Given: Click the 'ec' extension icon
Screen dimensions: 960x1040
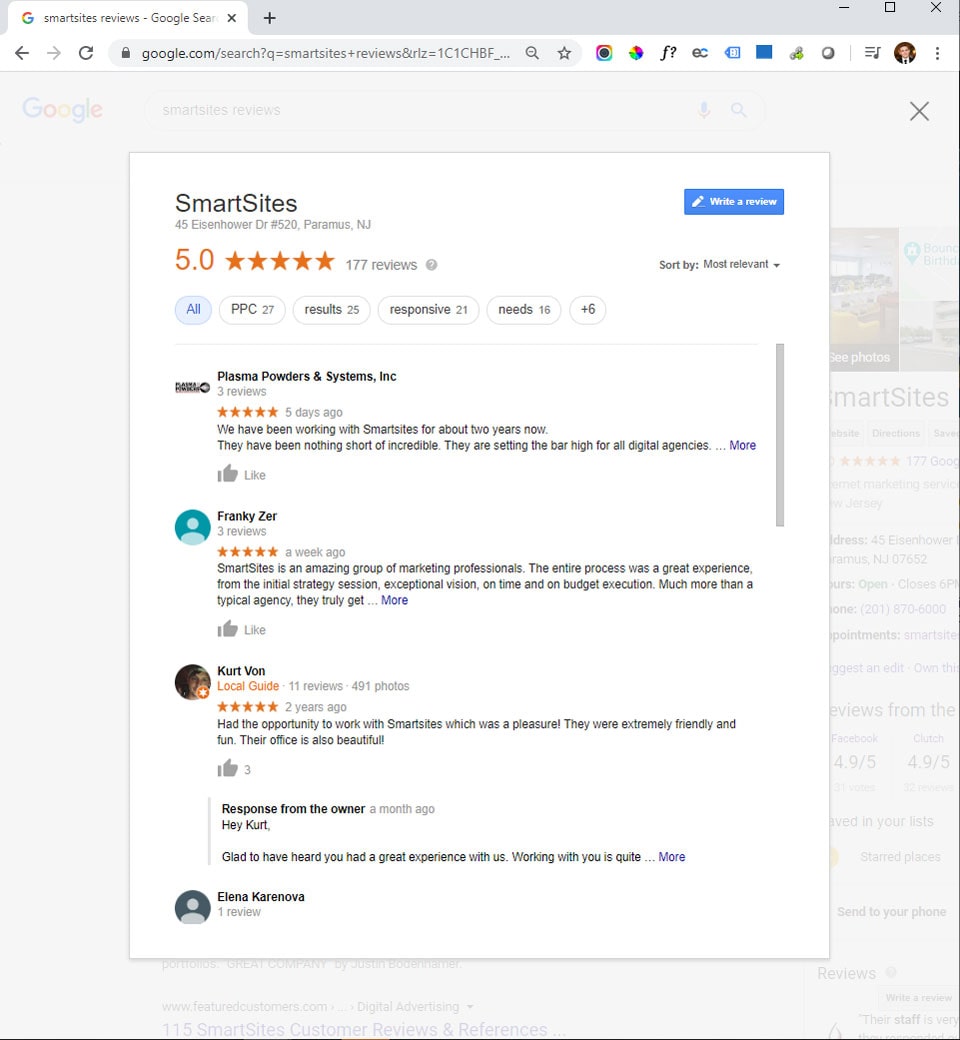Looking at the screenshot, I should (700, 53).
